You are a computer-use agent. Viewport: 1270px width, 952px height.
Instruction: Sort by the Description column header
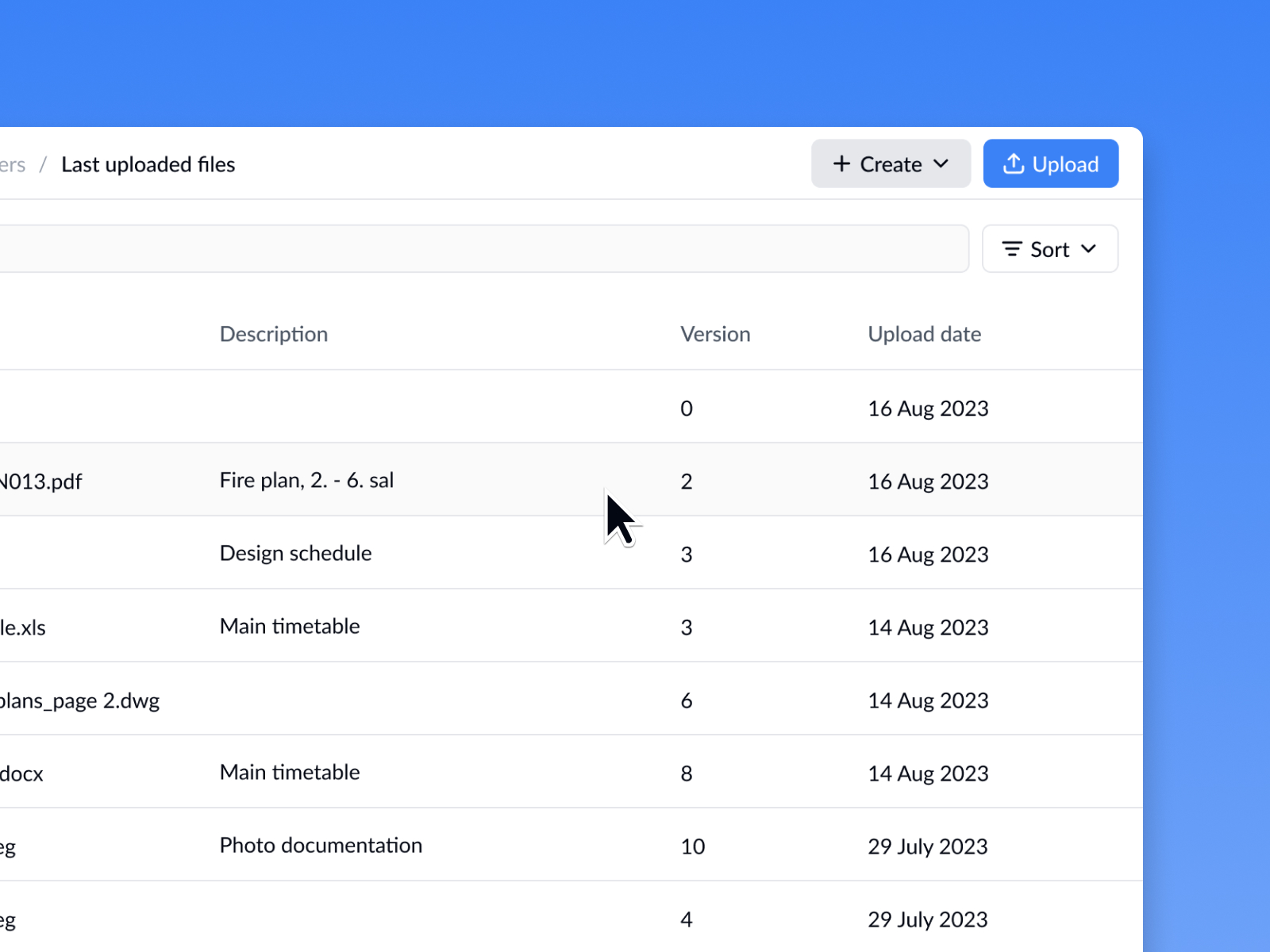(x=274, y=334)
